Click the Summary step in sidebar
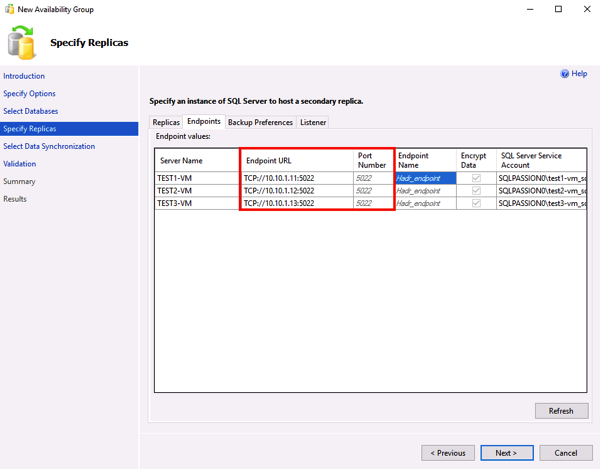The height and width of the screenshot is (469, 600). (19, 182)
